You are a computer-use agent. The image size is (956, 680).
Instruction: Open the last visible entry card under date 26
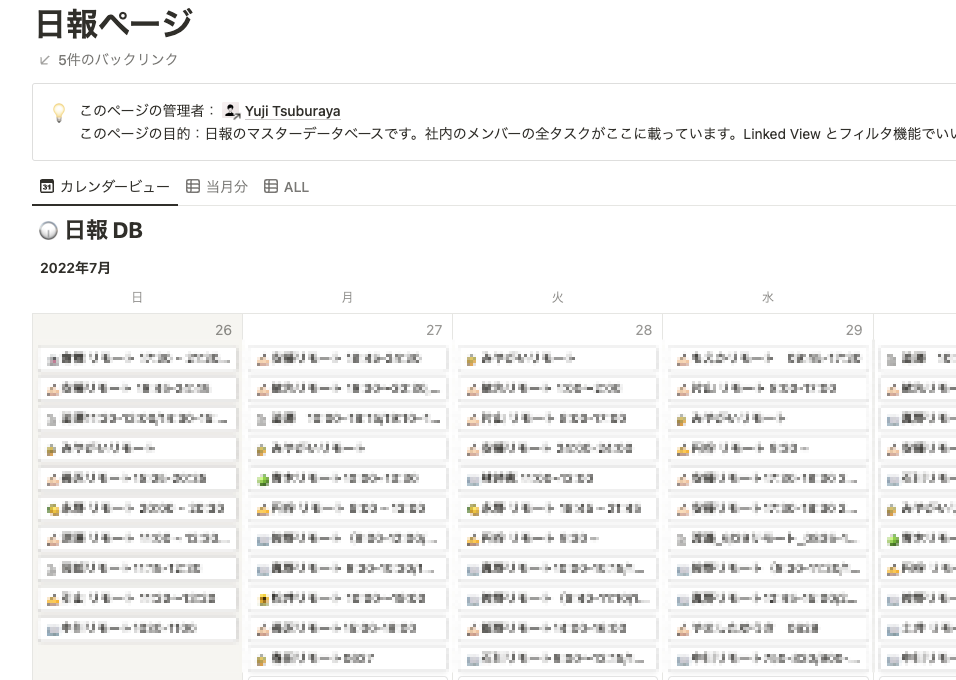click(x=137, y=629)
